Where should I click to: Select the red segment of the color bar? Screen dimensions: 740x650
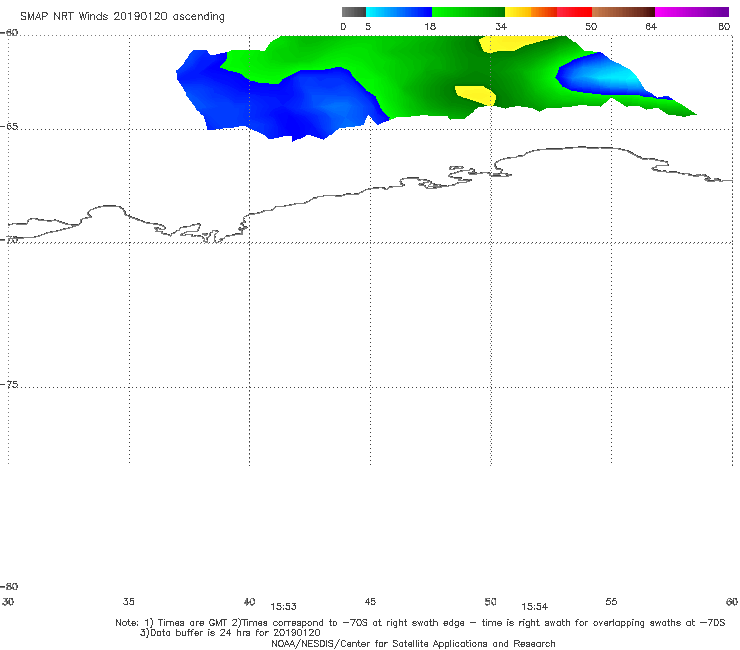click(x=574, y=12)
